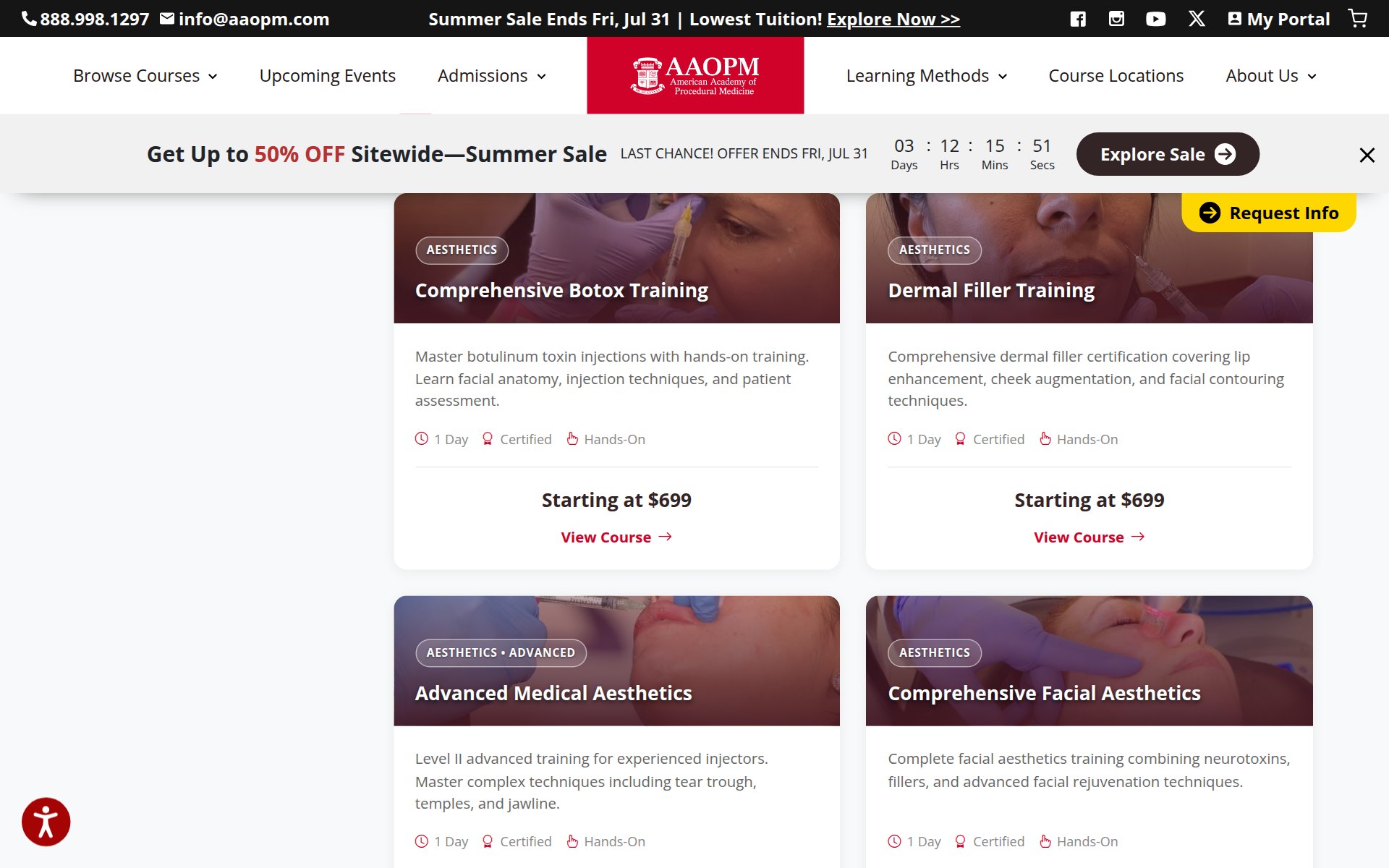Click the Advanced Medical Aesthetics title

click(553, 693)
